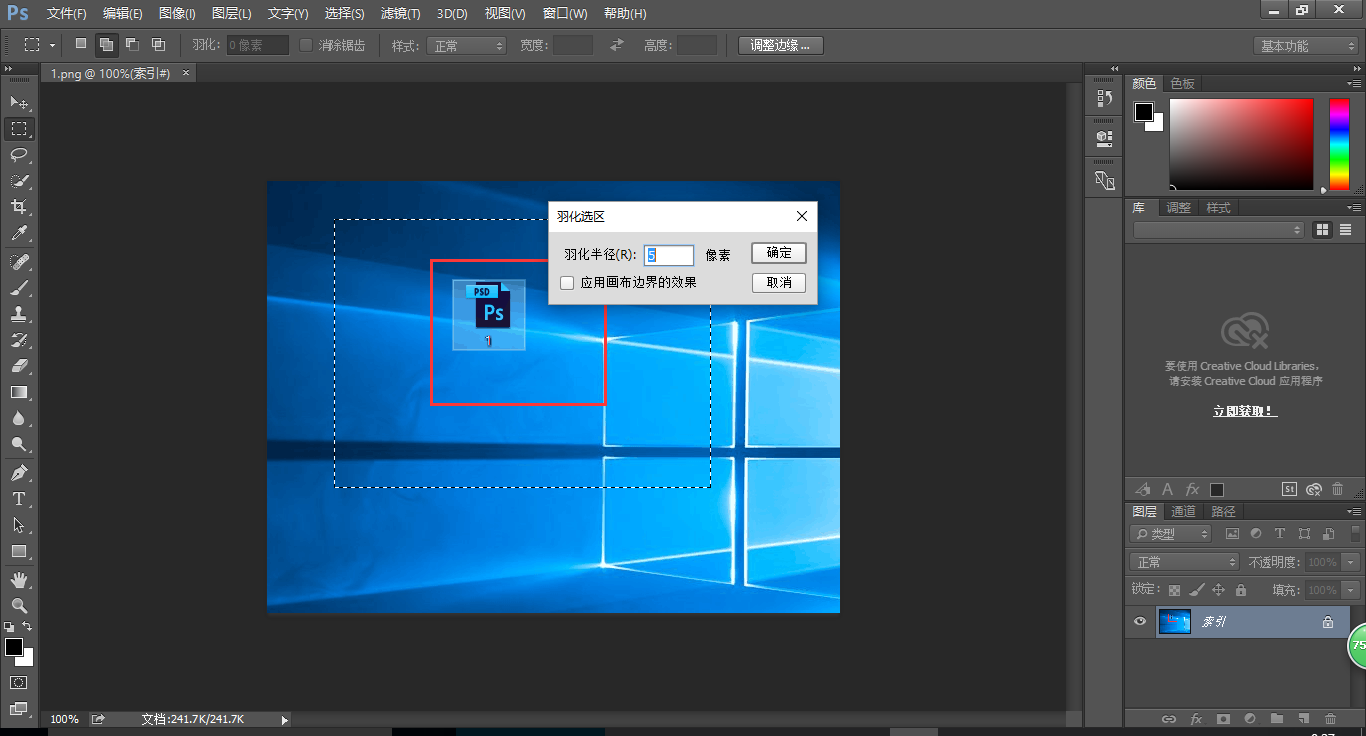Toggle lock transparent pixels icon
1366x736 pixels.
point(1174,590)
